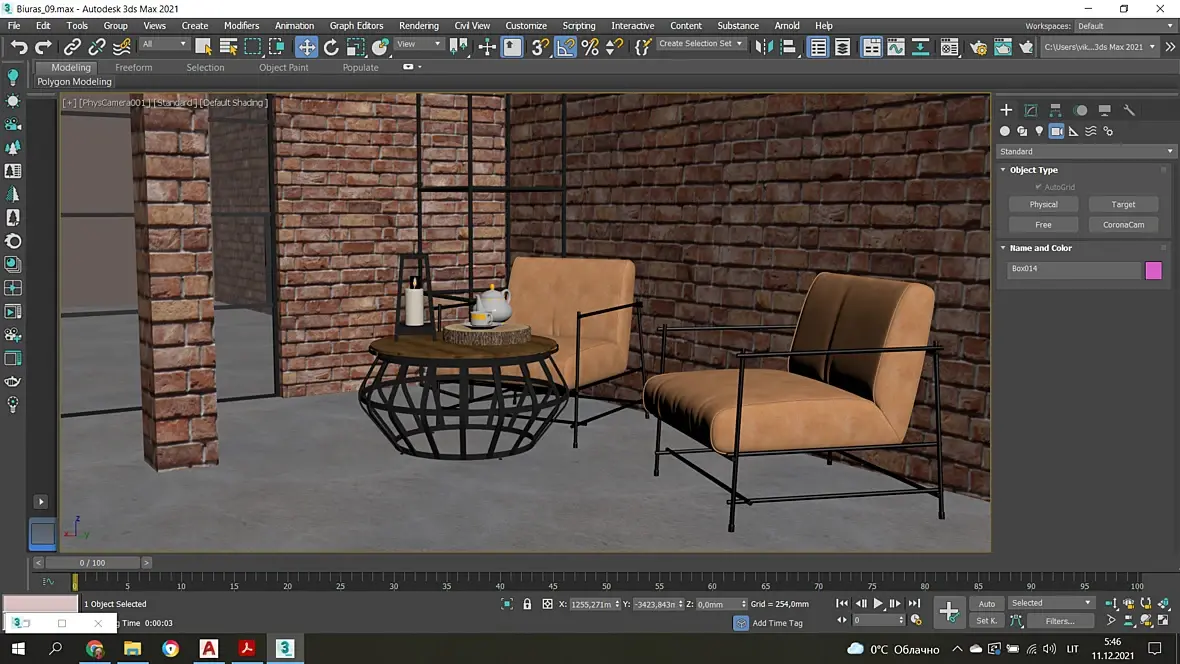1180x664 pixels.
Task: Open the pink object color swatch
Action: click(1153, 270)
